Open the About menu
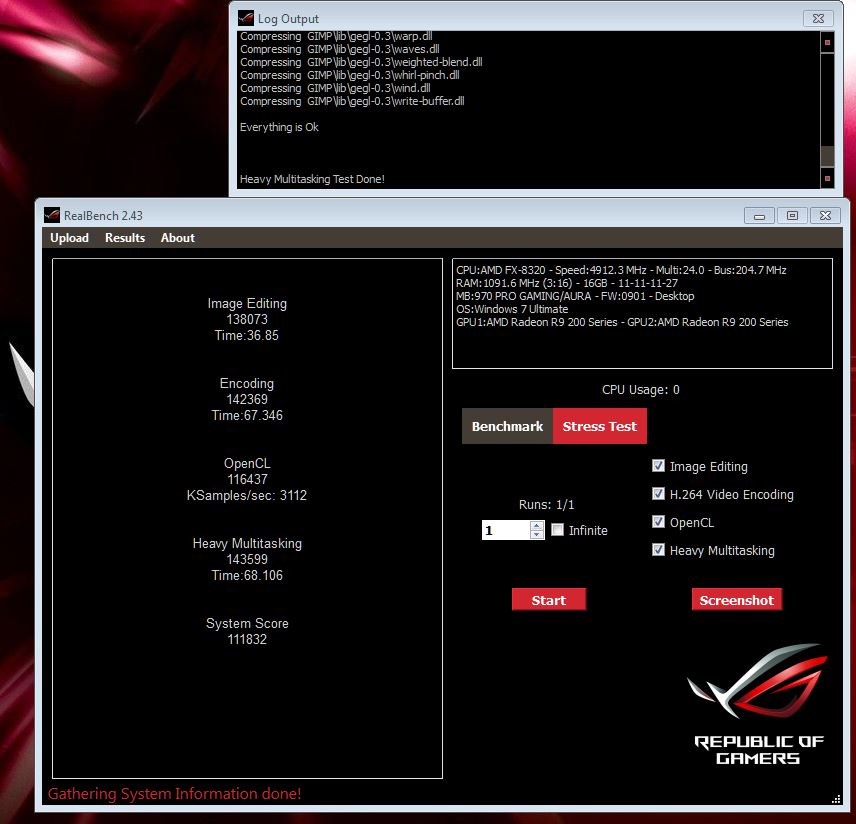The image size is (856, 824). tap(177, 238)
